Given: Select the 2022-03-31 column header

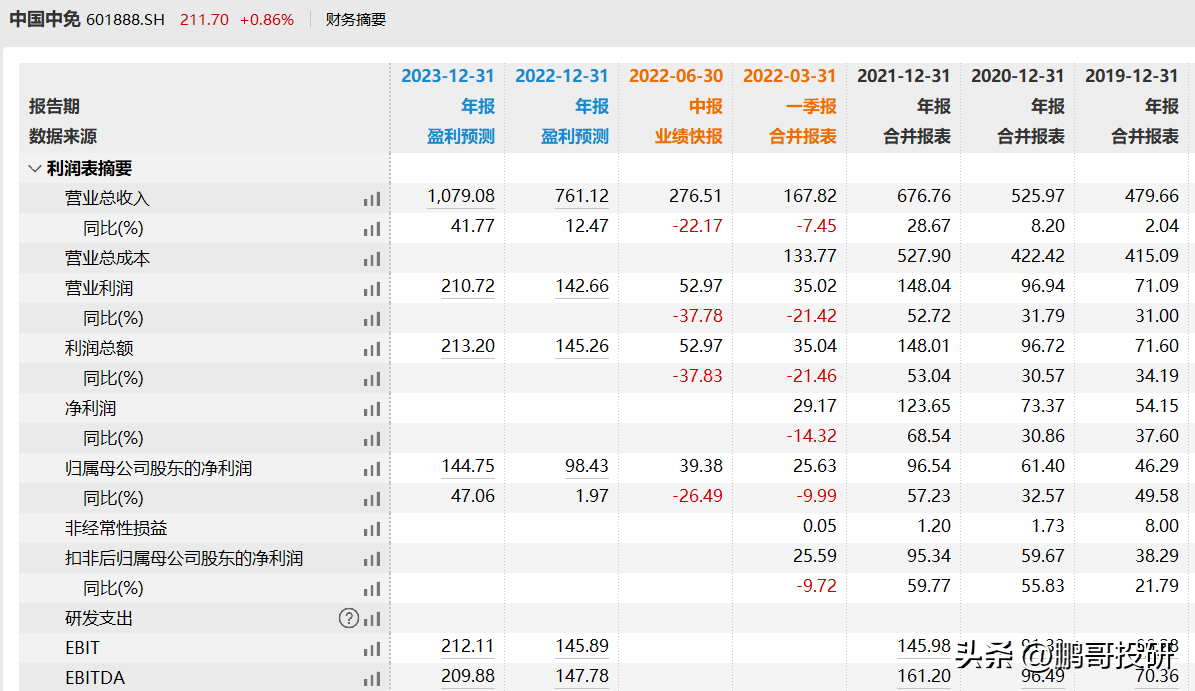Looking at the screenshot, I should 790,76.
